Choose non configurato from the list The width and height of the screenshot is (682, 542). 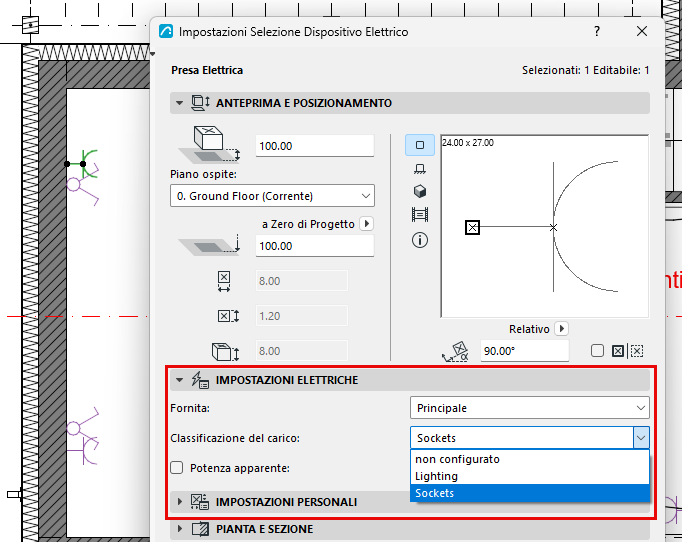tap(529, 459)
